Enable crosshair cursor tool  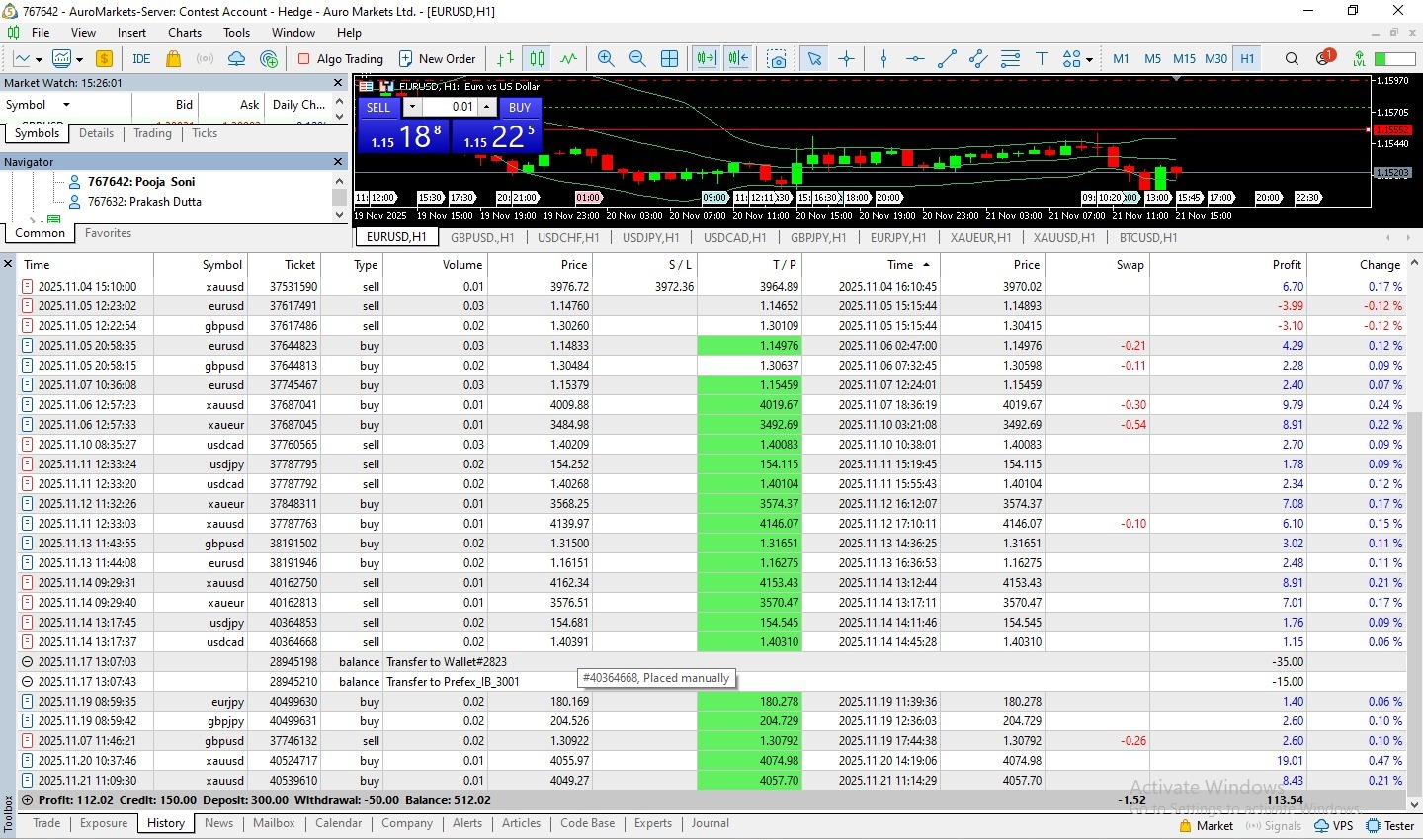point(847,59)
